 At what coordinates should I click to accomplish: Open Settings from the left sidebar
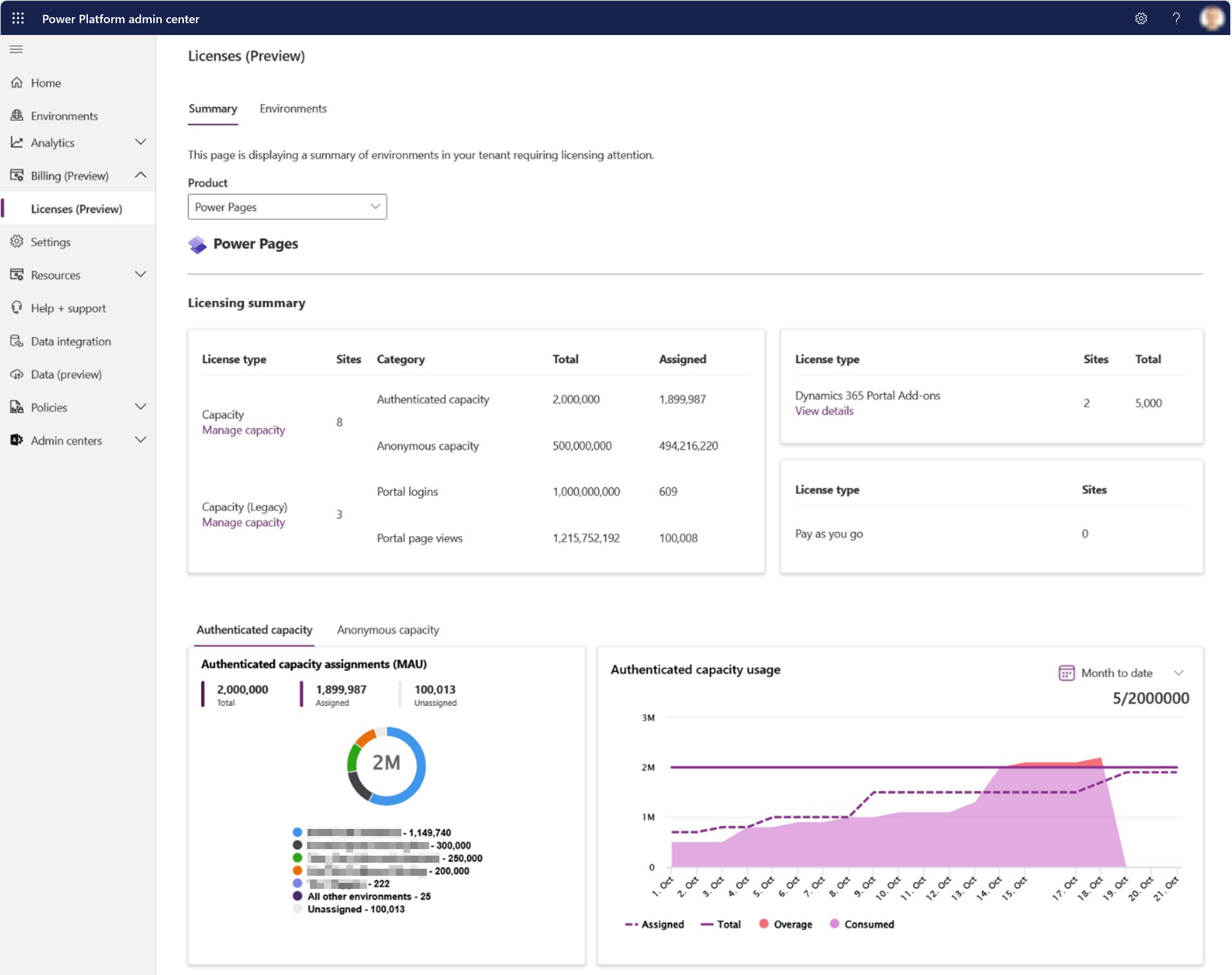tap(51, 241)
